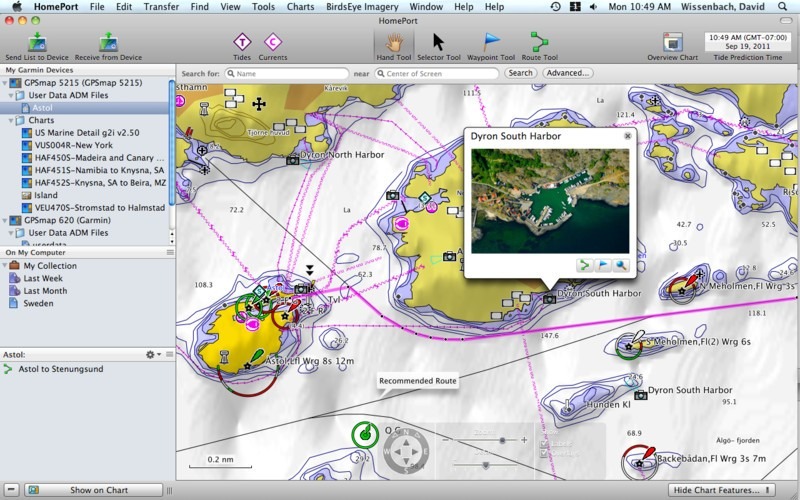Click magnifier icon in harbor popup
Screen dimensions: 800x500
(621, 265)
